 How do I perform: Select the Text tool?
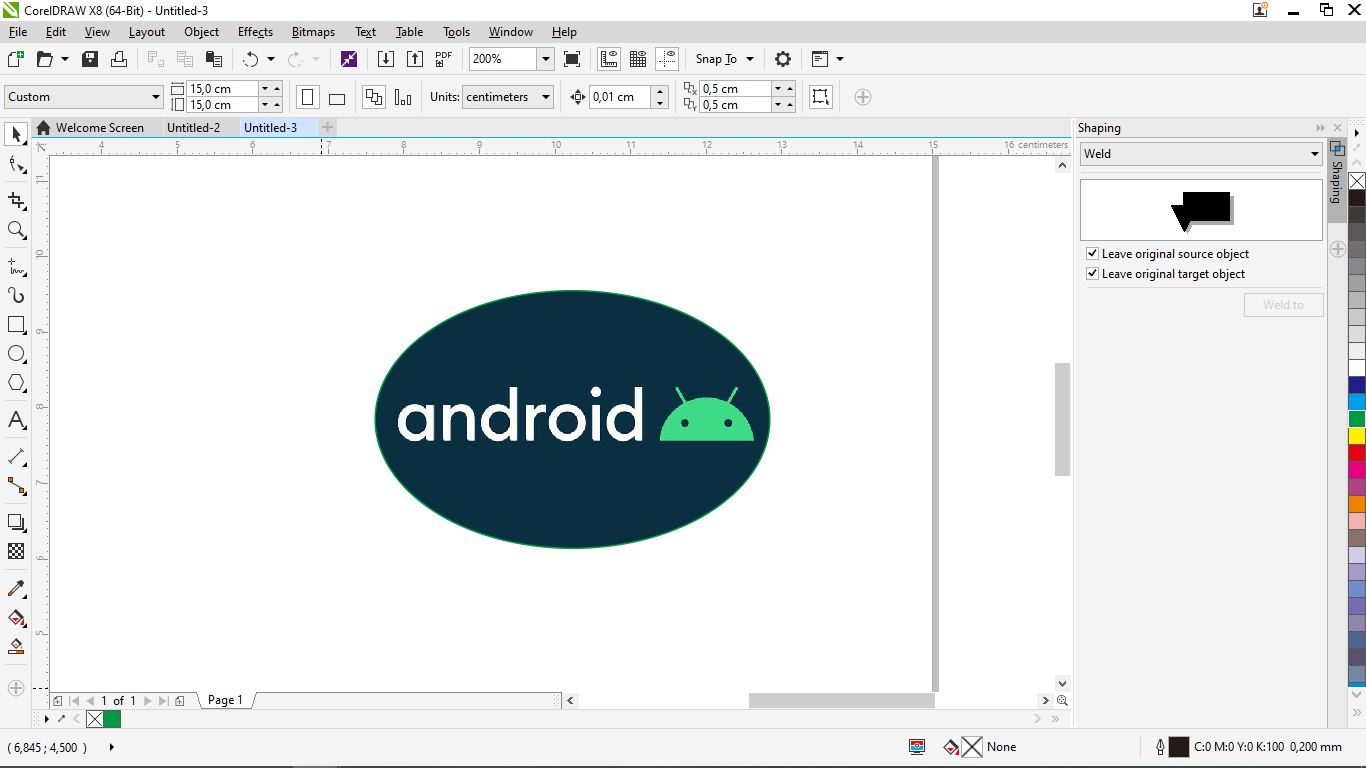(x=15, y=420)
